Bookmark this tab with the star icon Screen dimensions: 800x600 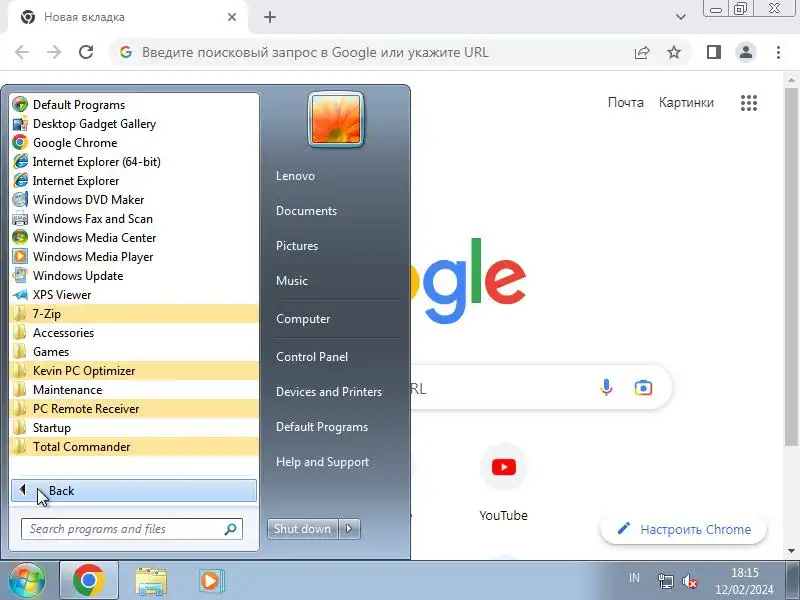click(674, 52)
